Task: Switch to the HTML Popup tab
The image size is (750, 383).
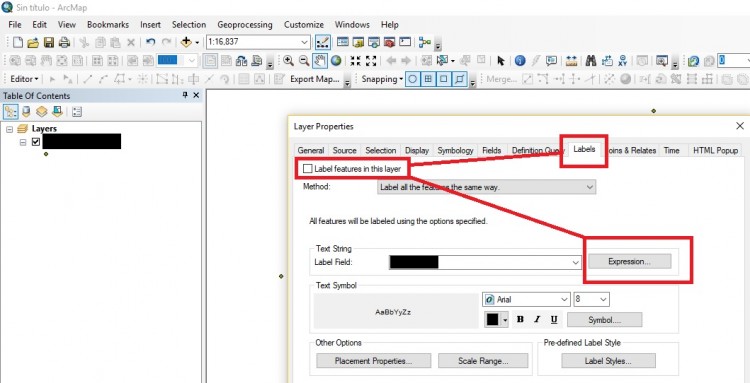Action: click(x=716, y=150)
